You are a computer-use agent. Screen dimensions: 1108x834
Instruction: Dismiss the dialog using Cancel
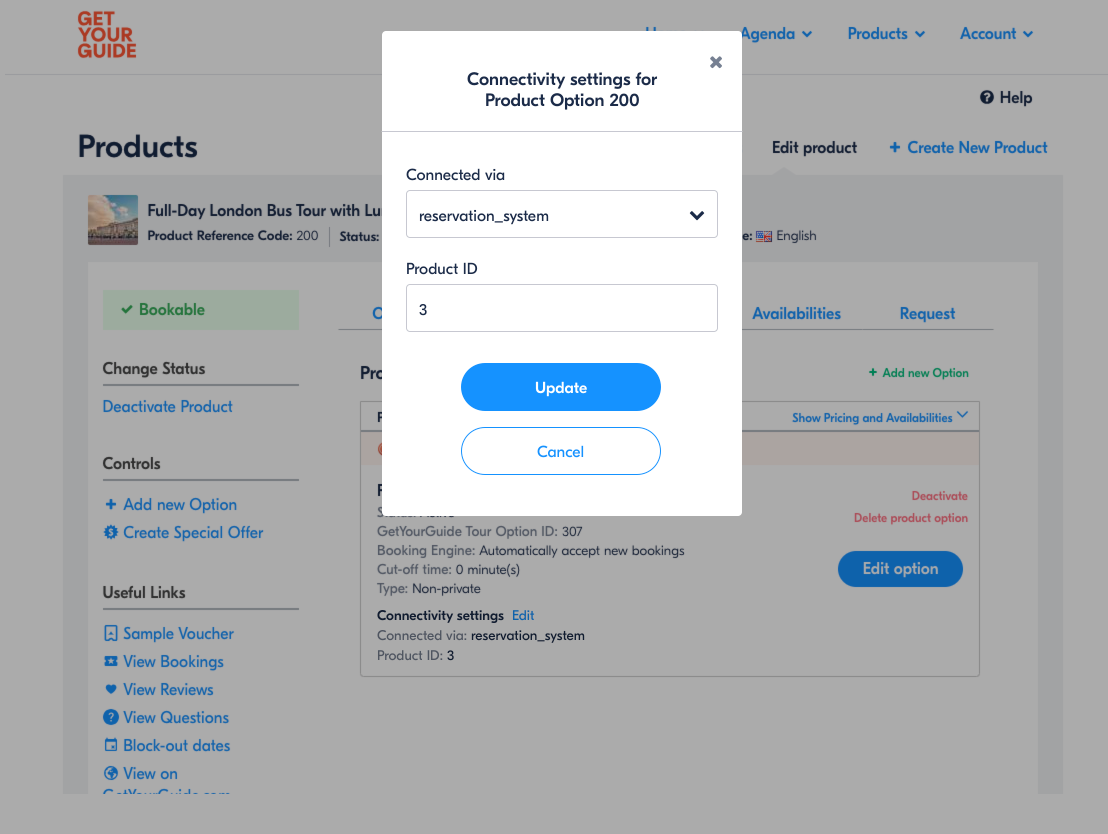561,451
